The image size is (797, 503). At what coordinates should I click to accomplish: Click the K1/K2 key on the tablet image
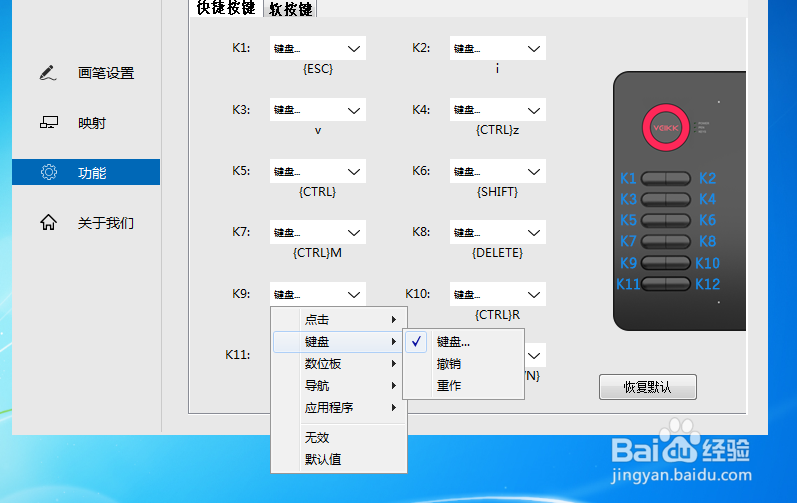point(665,178)
